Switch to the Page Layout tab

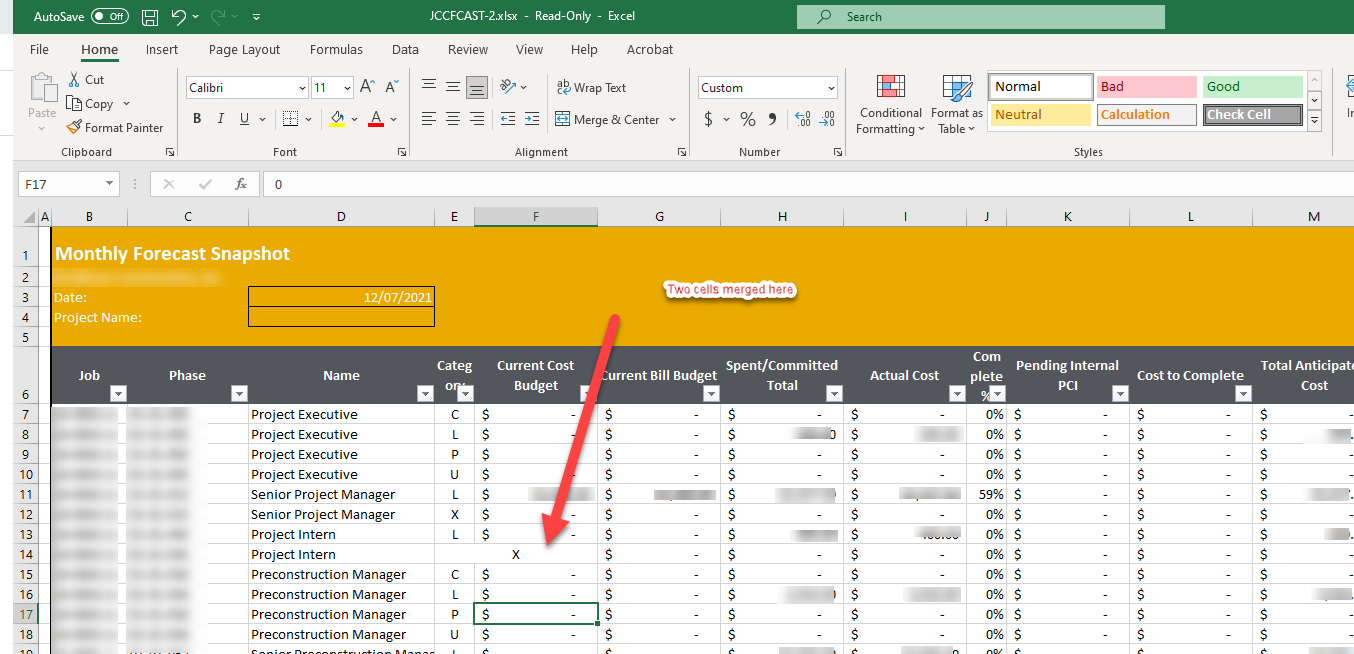click(x=244, y=49)
